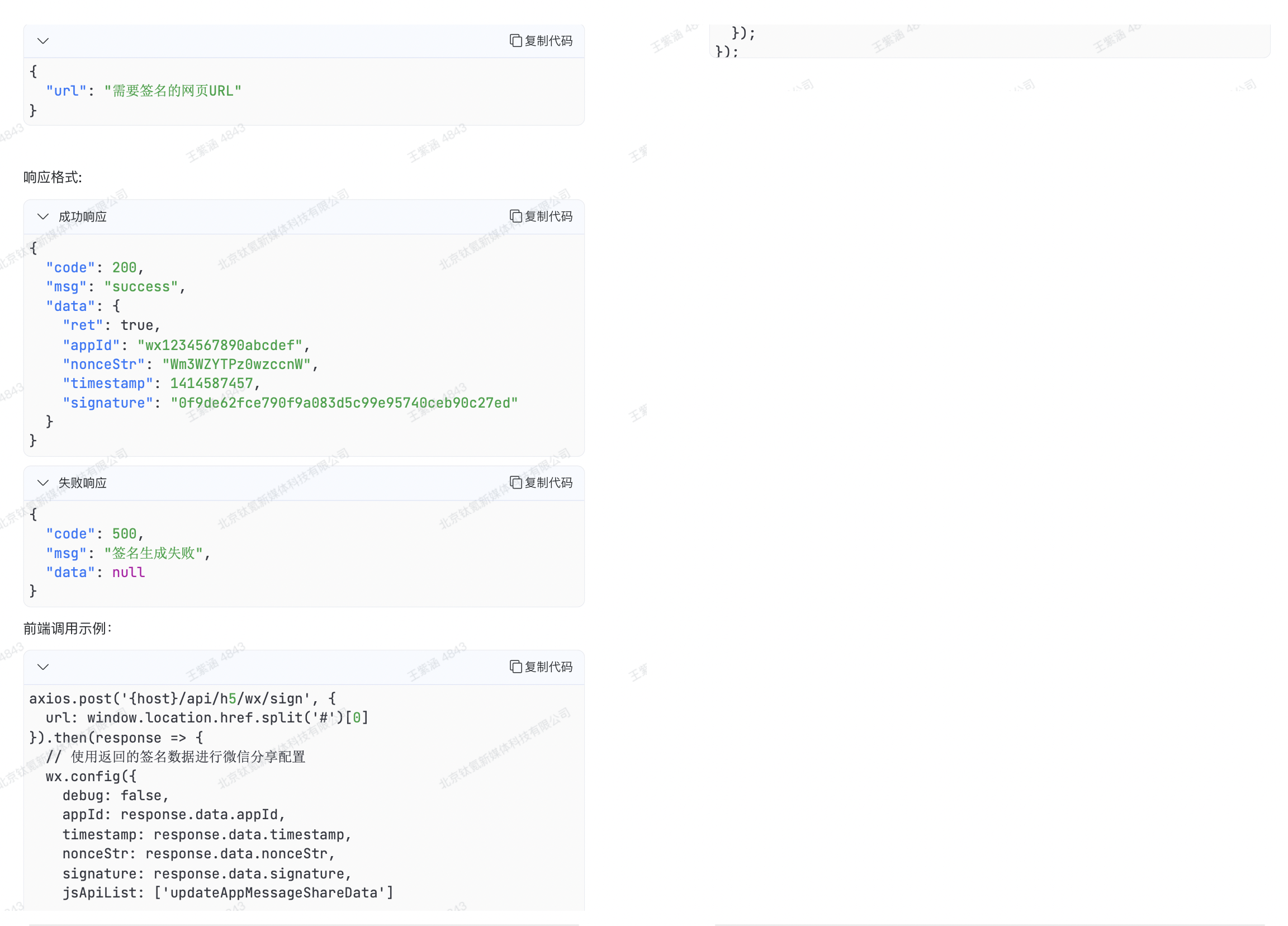Collapse the 失败响应 block using its chevron
Screen dimensions: 1288x926
pos(43,483)
